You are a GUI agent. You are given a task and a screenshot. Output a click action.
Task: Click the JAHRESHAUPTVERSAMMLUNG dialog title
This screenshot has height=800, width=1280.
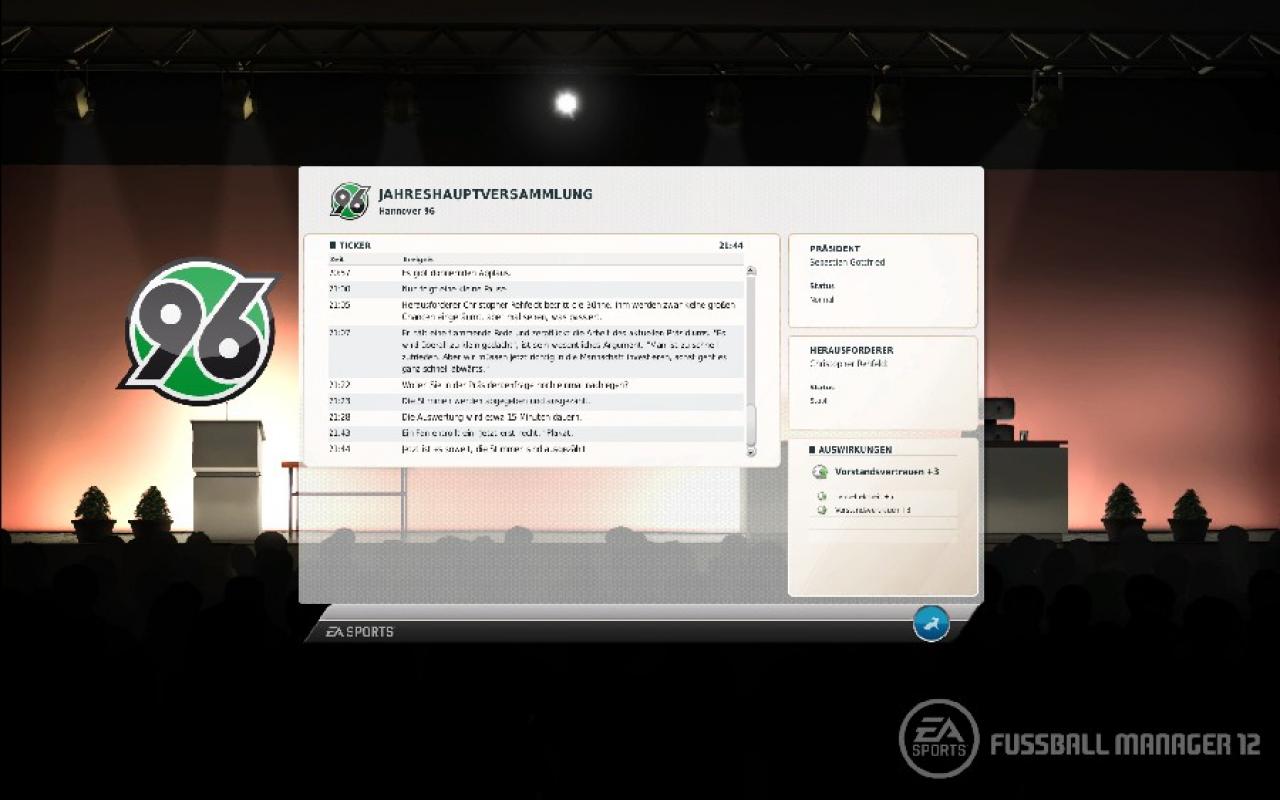click(485, 194)
